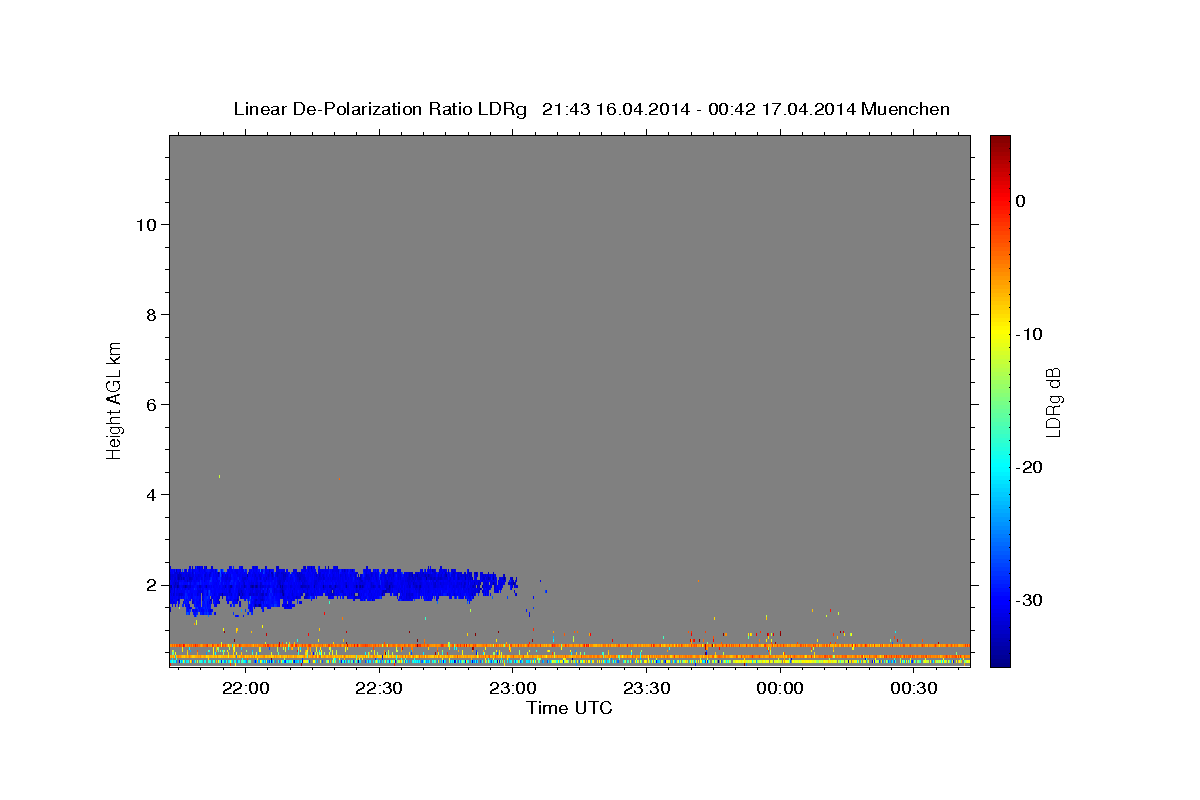Click the 0 dB colorbar label
1200x800 pixels.
click(x=1021, y=201)
